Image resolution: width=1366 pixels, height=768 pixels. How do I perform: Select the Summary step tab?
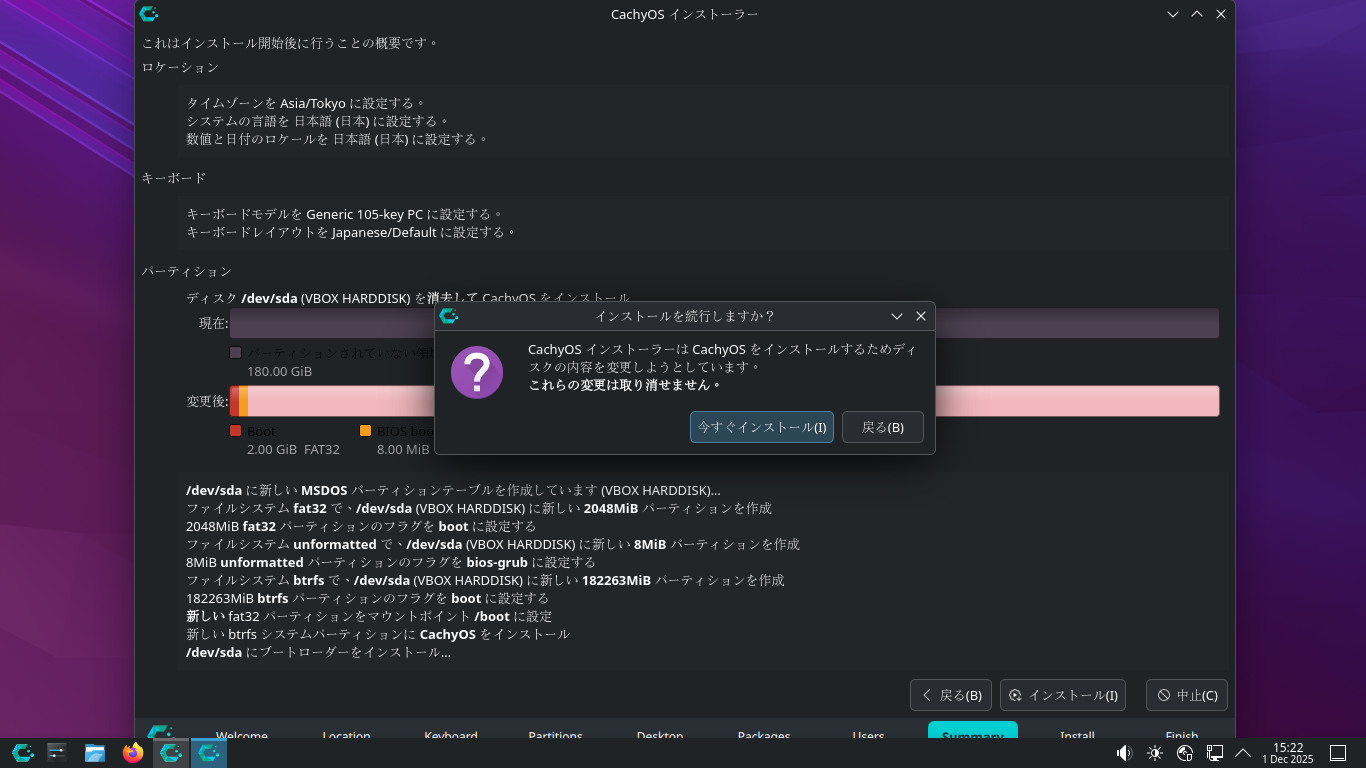[x=973, y=731]
